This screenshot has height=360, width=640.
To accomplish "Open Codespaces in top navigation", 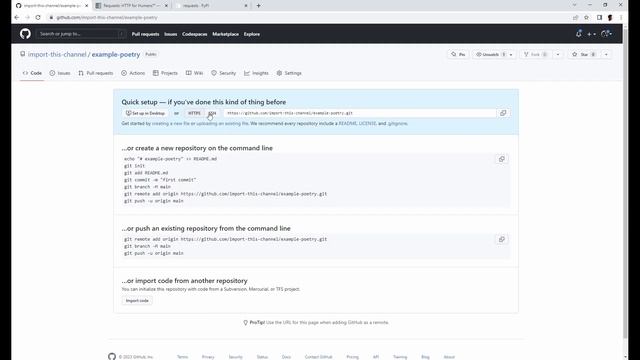I will click(x=195, y=34).
